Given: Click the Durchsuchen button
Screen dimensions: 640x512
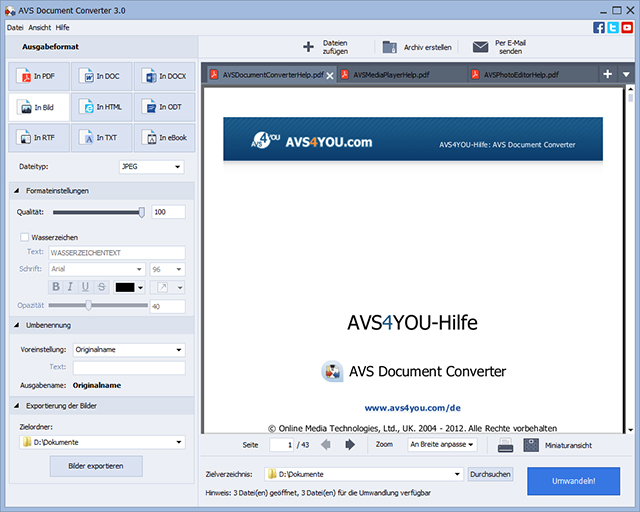Looking at the screenshot, I should point(490,474).
